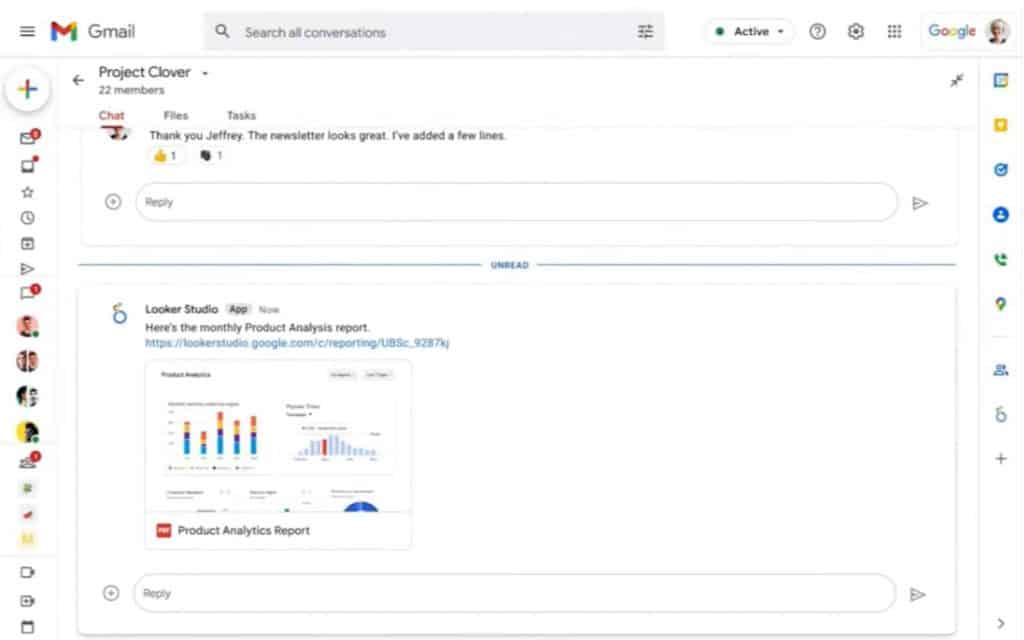Open the Mail inbox icon in sidebar

(28, 138)
